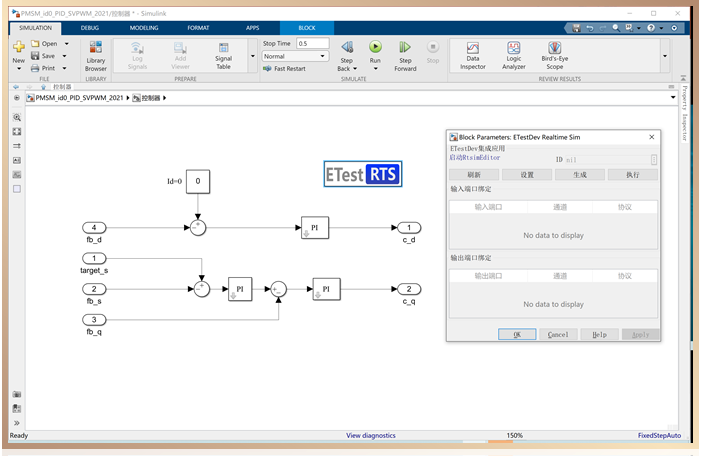The height and width of the screenshot is (456, 701).
Task: Switch to the MODELING tab
Action: [144, 28]
